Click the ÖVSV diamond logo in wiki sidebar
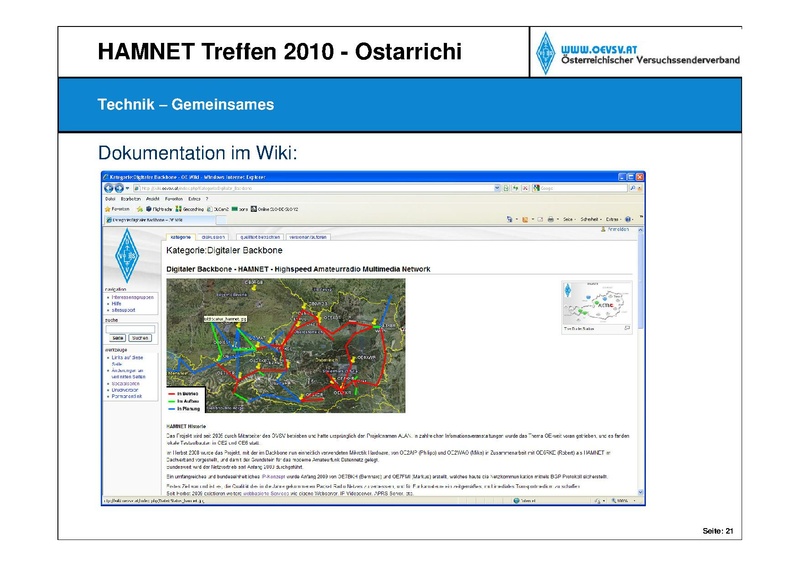The width and height of the screenshot is (800, 566). [127, 256]
